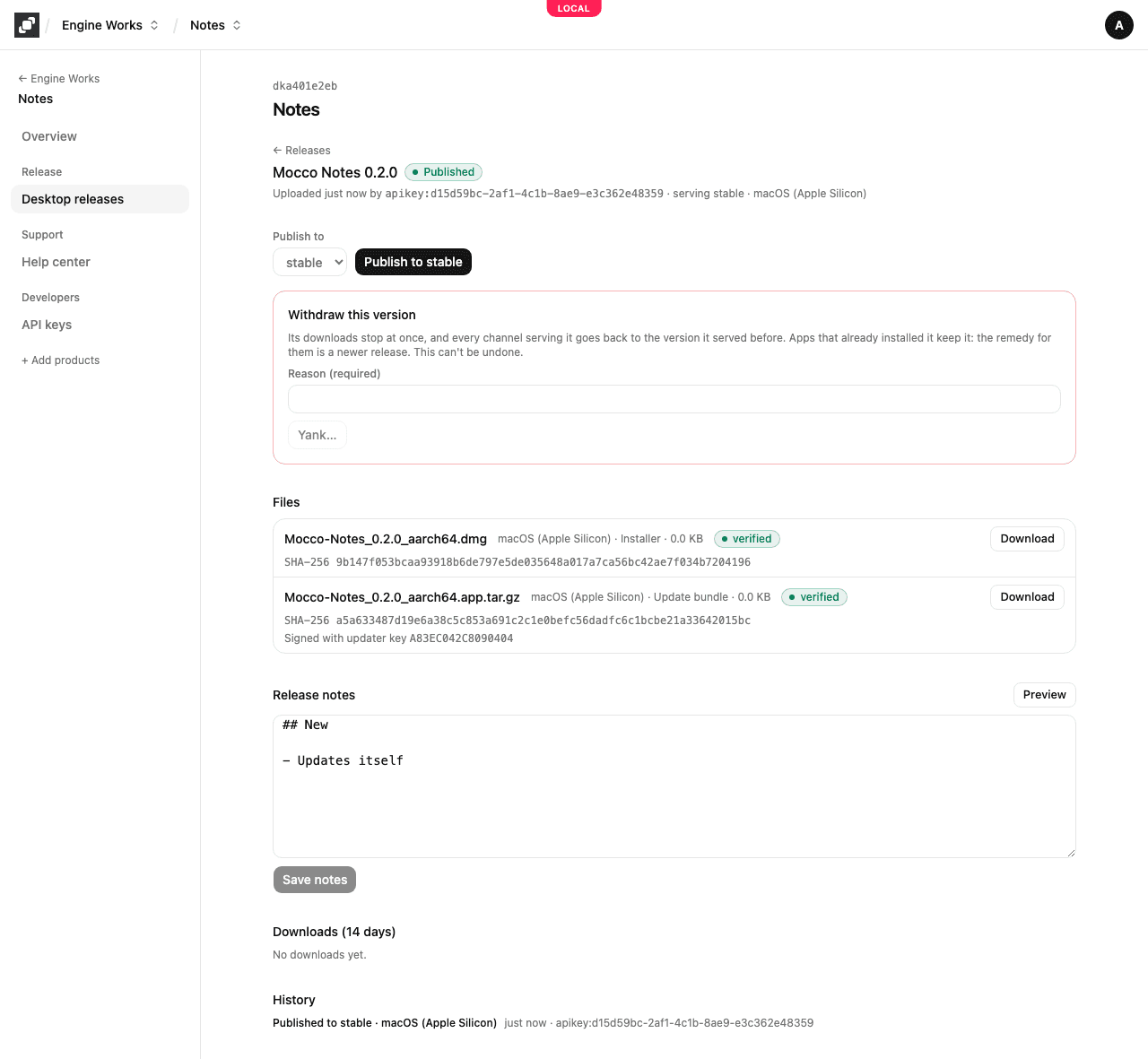Click the Yank button
Screen dimensions: 1148x1059
317,435
